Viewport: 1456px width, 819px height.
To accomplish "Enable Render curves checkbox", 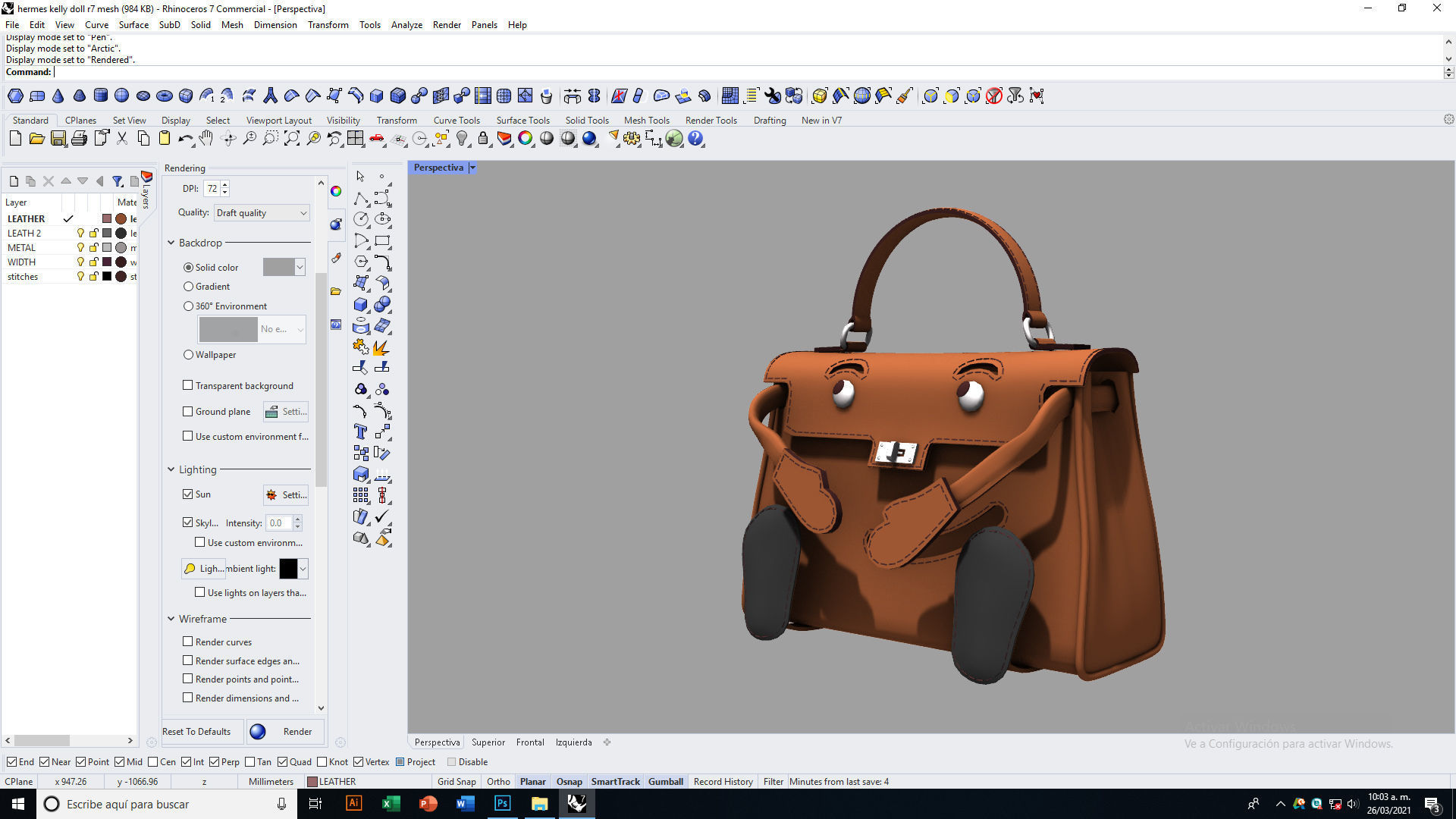I will point(187,642).
